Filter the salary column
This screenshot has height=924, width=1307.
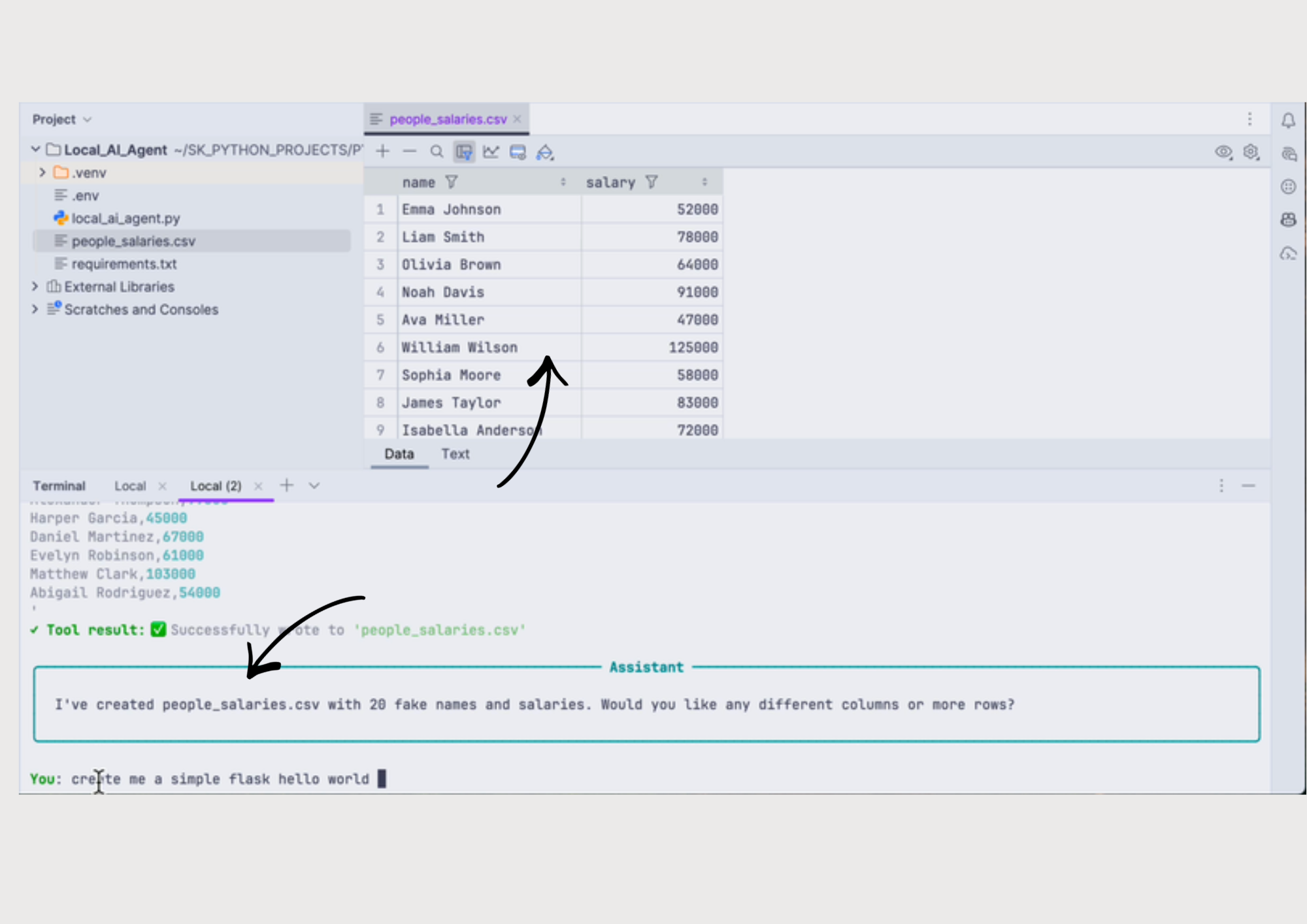tap(652, 182)
